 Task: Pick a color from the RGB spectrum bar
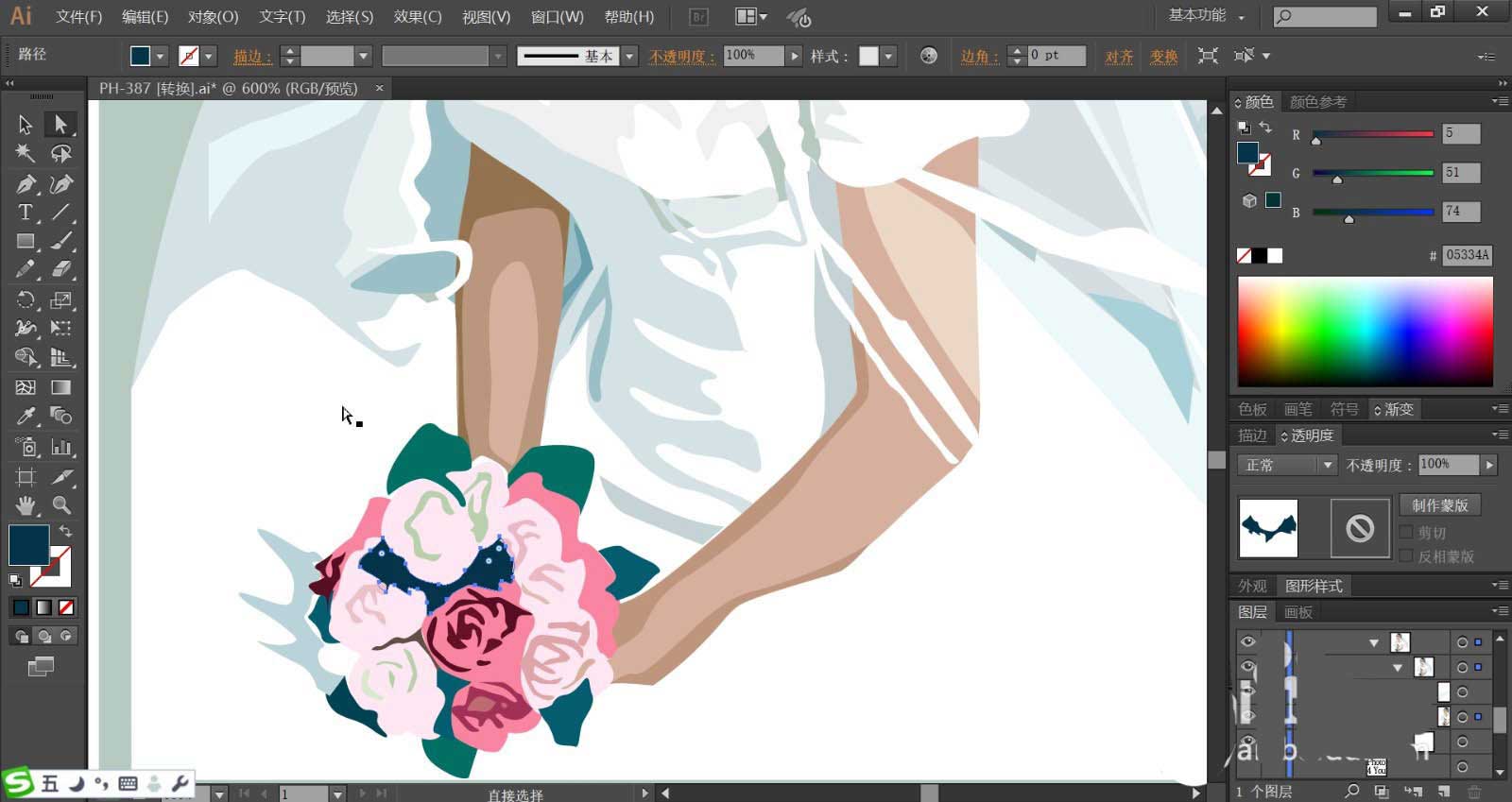pos(1366,332)
